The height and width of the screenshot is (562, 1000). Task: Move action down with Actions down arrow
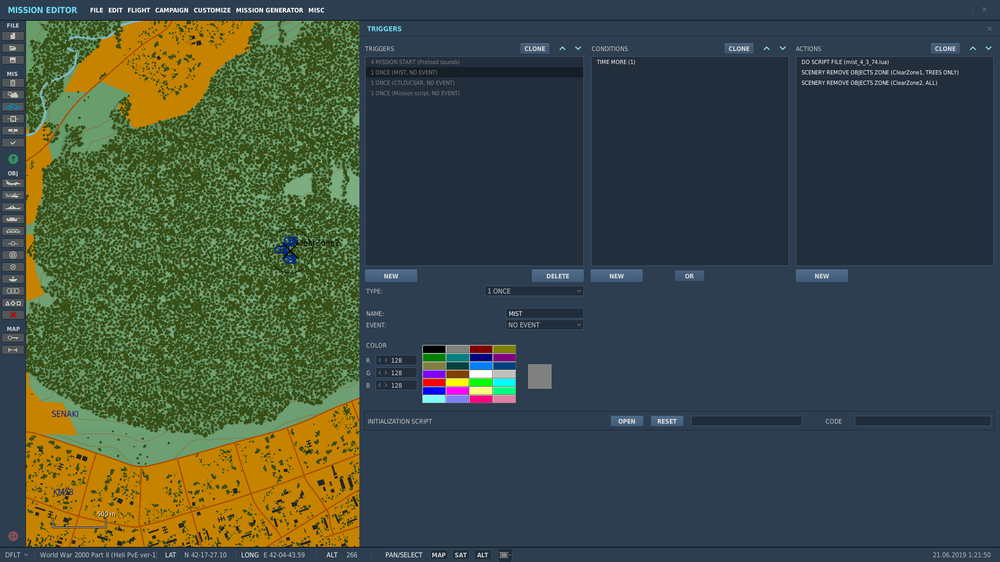(989, 48)
